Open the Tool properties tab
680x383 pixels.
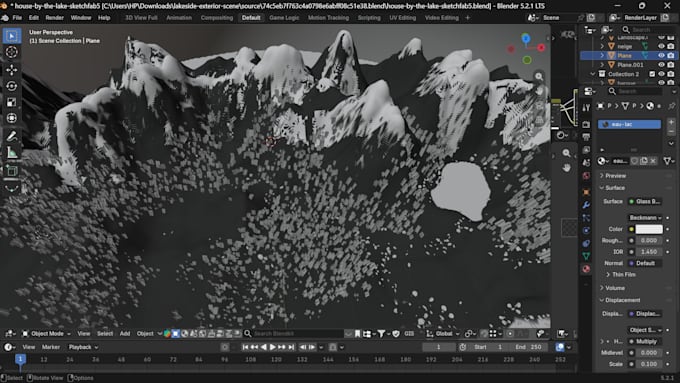click(x=586, y=108)
